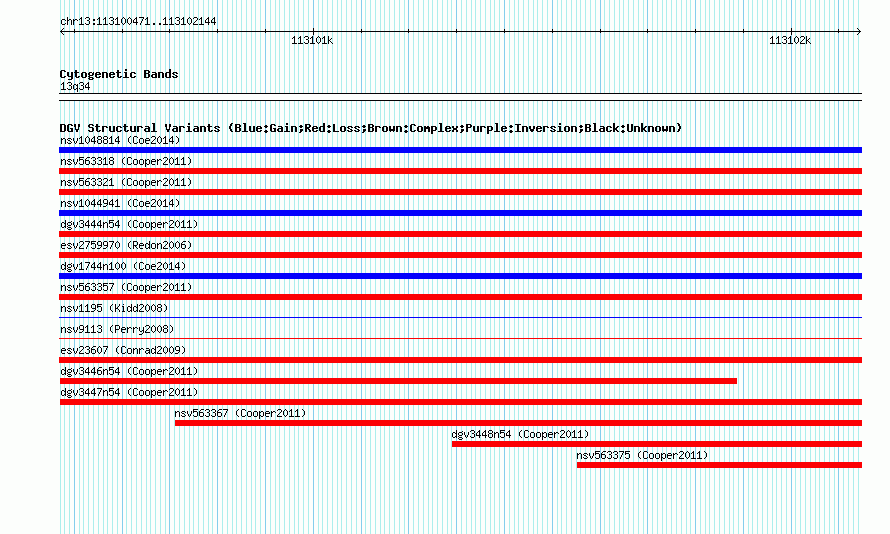The width and height of the screenshot is (890, 534).
Task: Click the esv2759970 (Redon2006) label
Action: point(126,245)
